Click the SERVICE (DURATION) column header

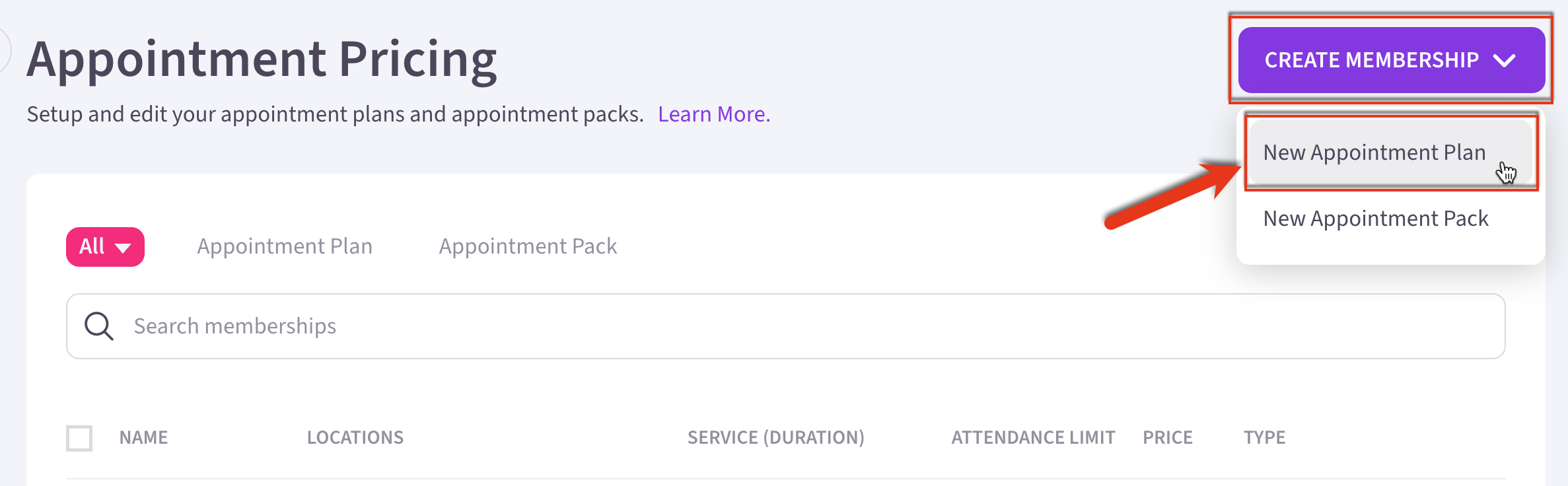coord(775,438)
